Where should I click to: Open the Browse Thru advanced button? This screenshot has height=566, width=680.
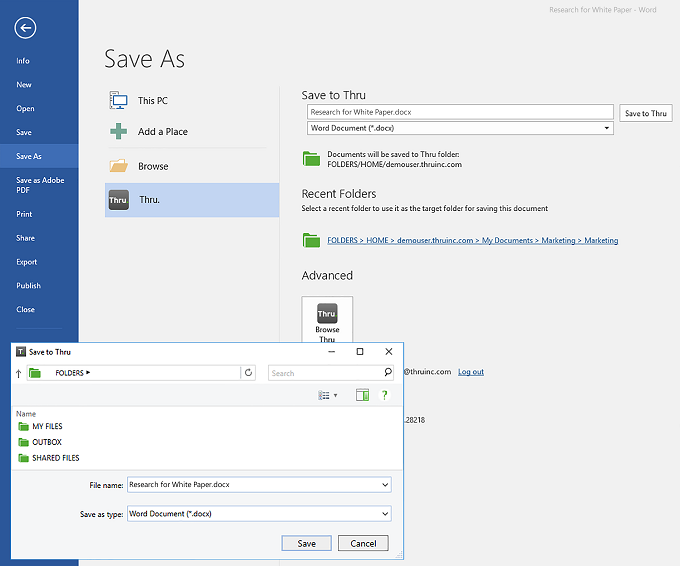pyautogui.click(x=327, y=320)
